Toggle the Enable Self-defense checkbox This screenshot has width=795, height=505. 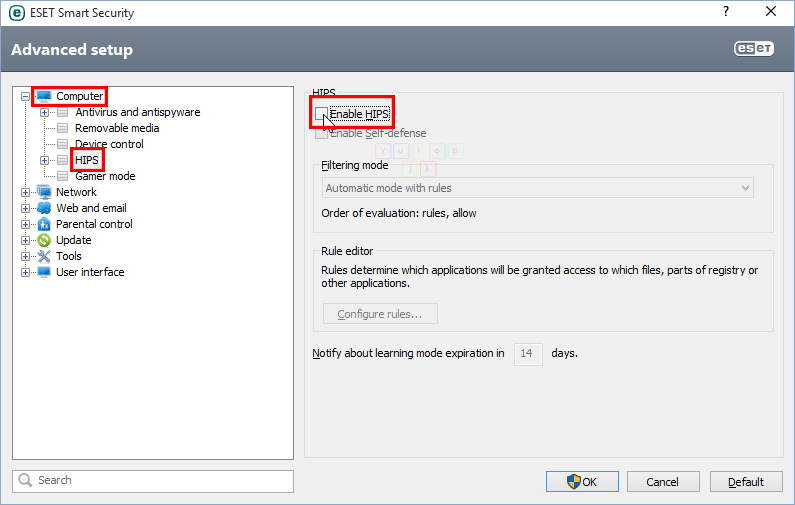pyautogui.click(x=321, y=133)
